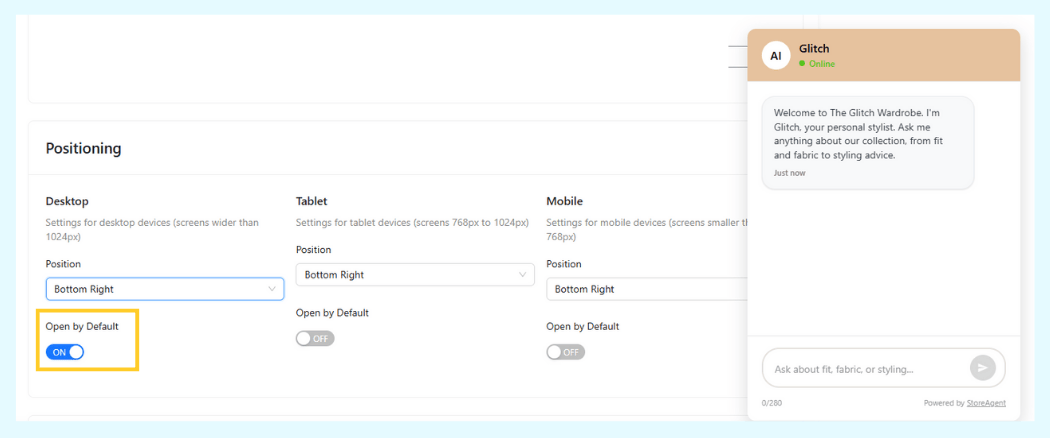Viewport: 1050px width, 438px height.
Task: Click the Desktop settings description text
Action: click(x=152, y=229)
